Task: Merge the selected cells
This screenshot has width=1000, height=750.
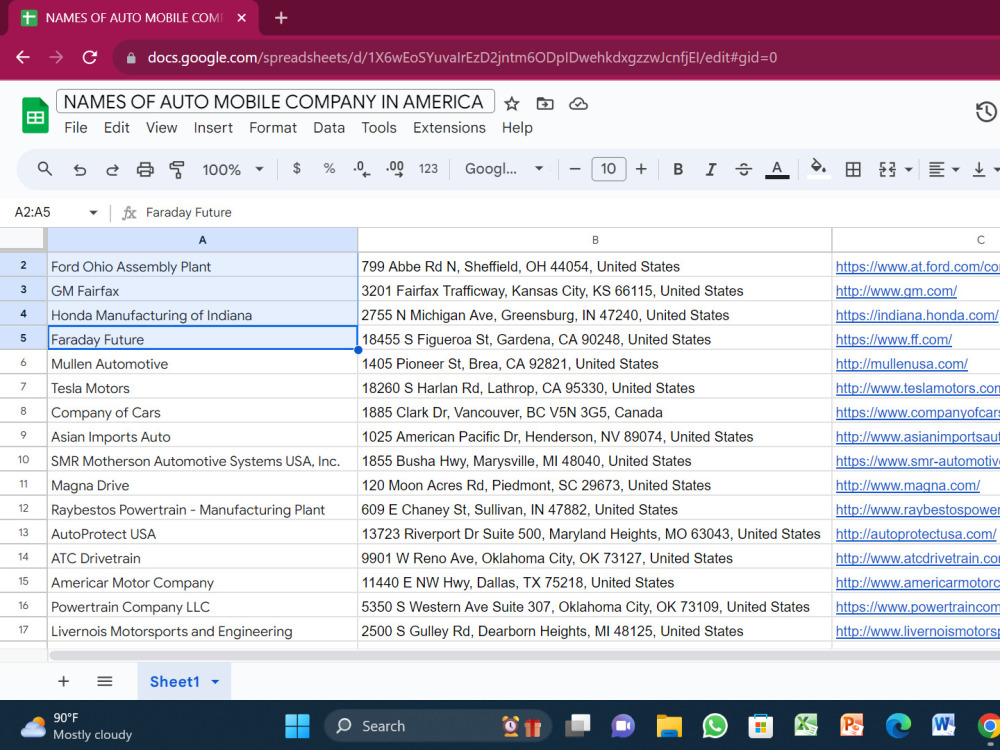Action: [887, 169]
